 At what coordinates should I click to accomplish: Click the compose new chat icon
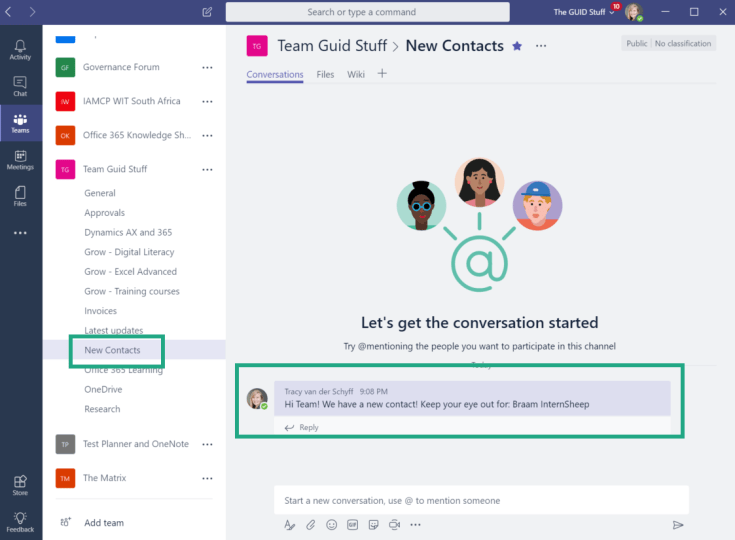[207, 12]
